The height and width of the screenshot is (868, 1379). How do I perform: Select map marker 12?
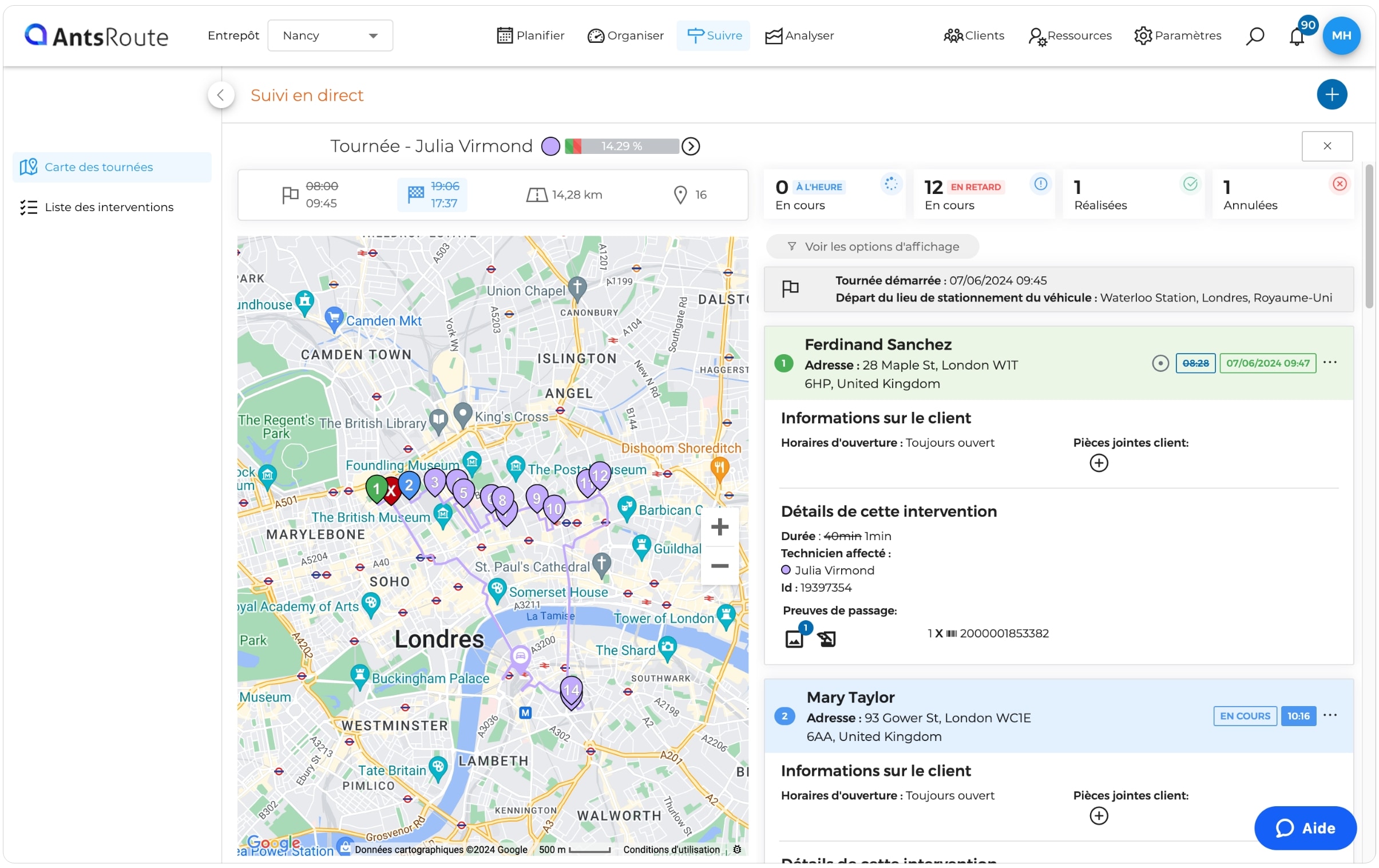click(600, 475)
